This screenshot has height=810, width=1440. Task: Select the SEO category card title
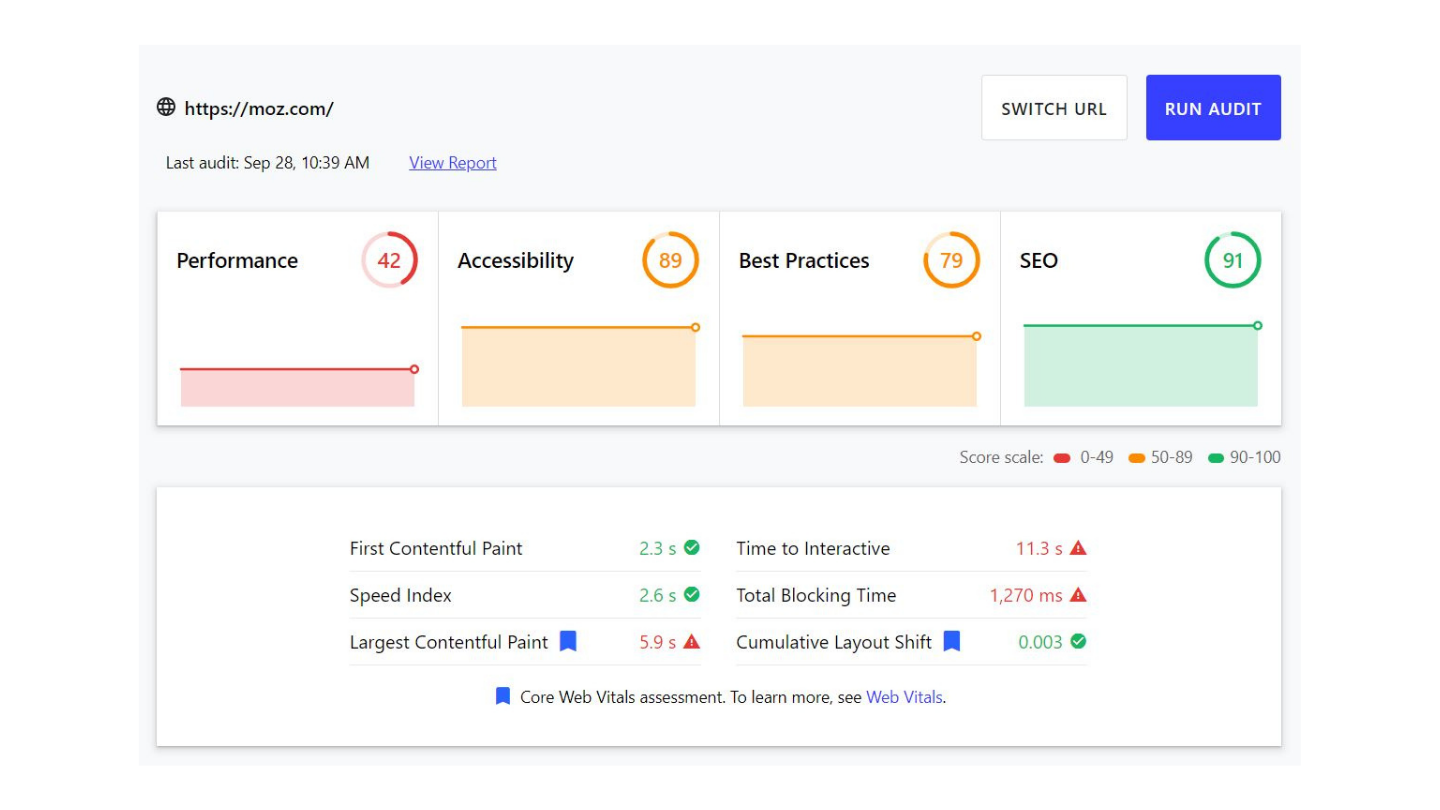tap(1038, 261)
